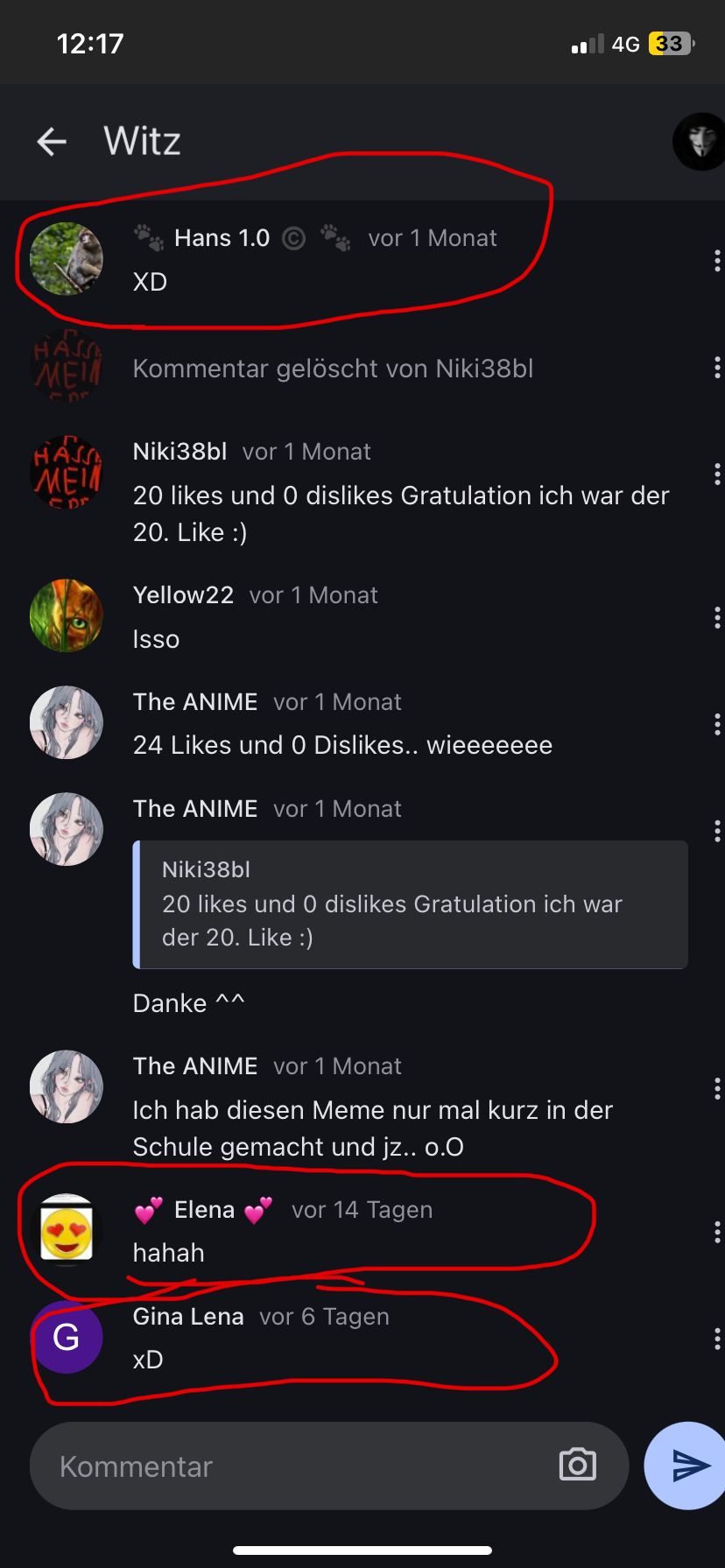Viewport: 725px width, 1568px height.
Task: Tap the quoted Niki38bl message block
Action: pos(410,904)
